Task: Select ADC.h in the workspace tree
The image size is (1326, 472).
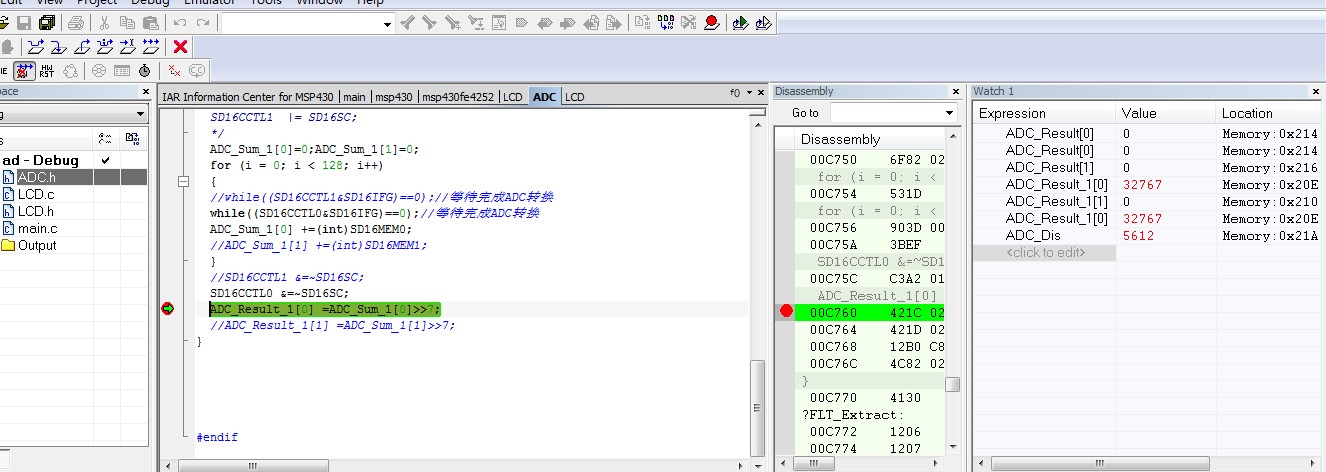Action: click(36, 177)
